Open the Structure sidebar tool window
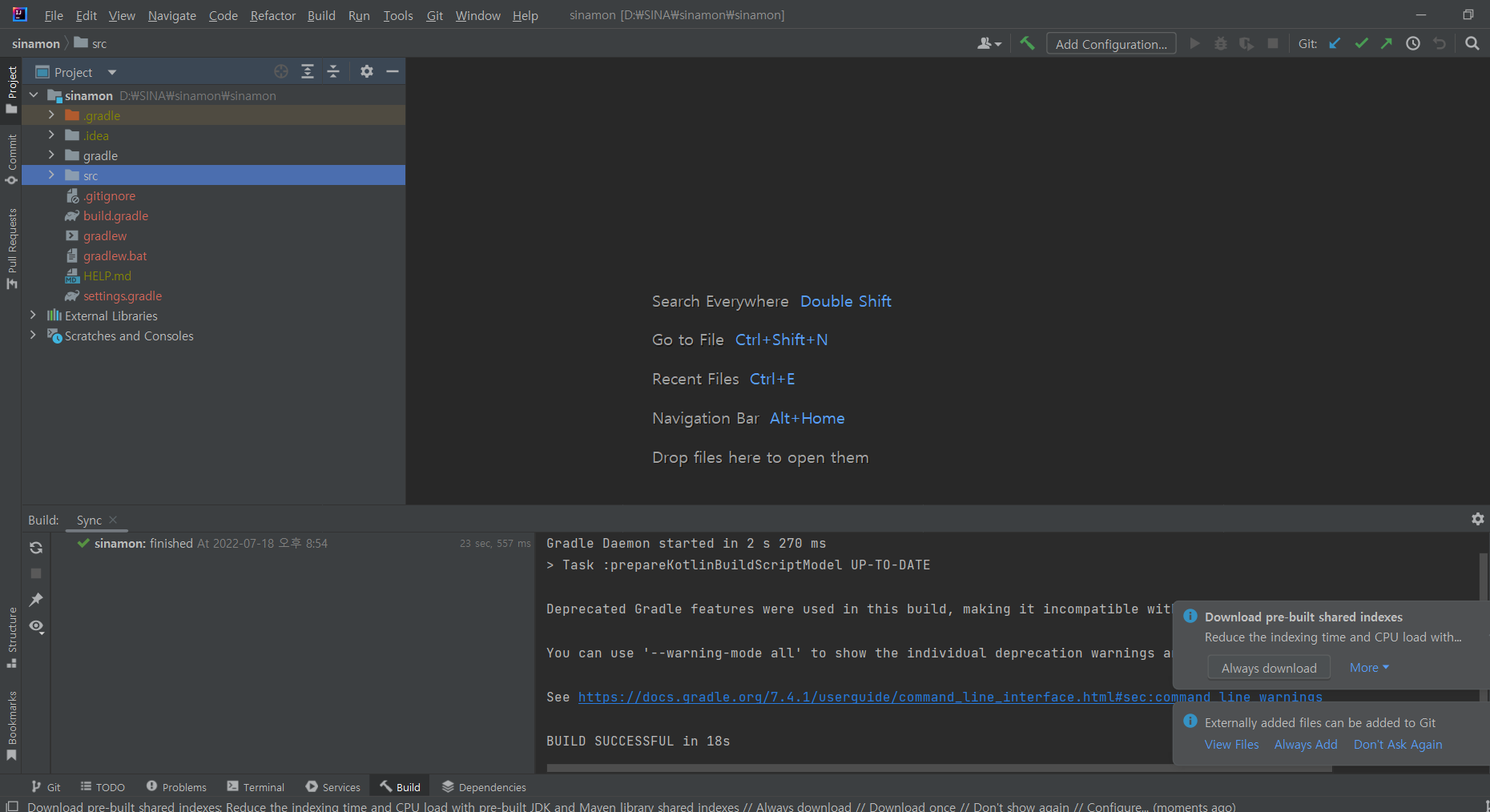Image resolution: width=1490 pixels, height=812 pixels. pyautogui.click(x=11, y=637)
